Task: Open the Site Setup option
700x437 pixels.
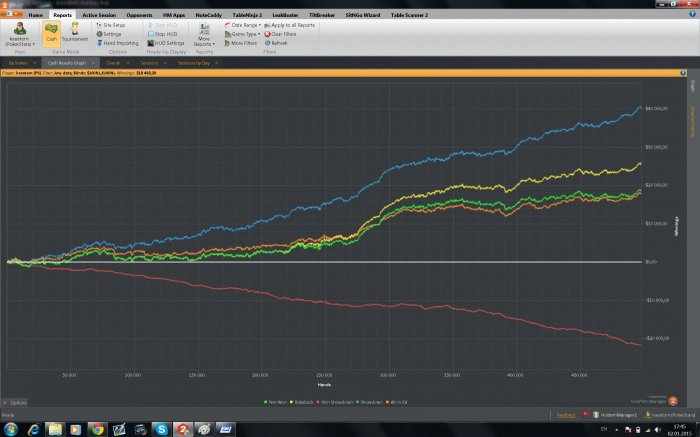Action: pos(111,25)
